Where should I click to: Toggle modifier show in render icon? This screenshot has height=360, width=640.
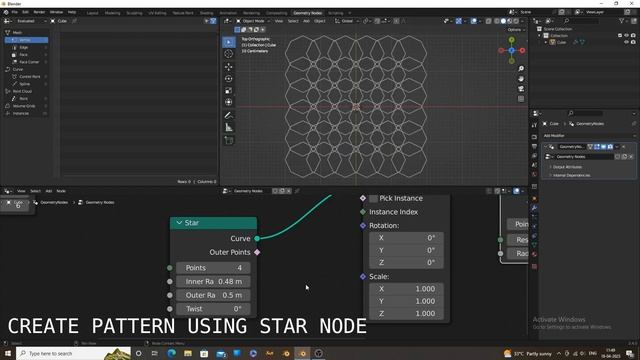[x=610, y=147]
